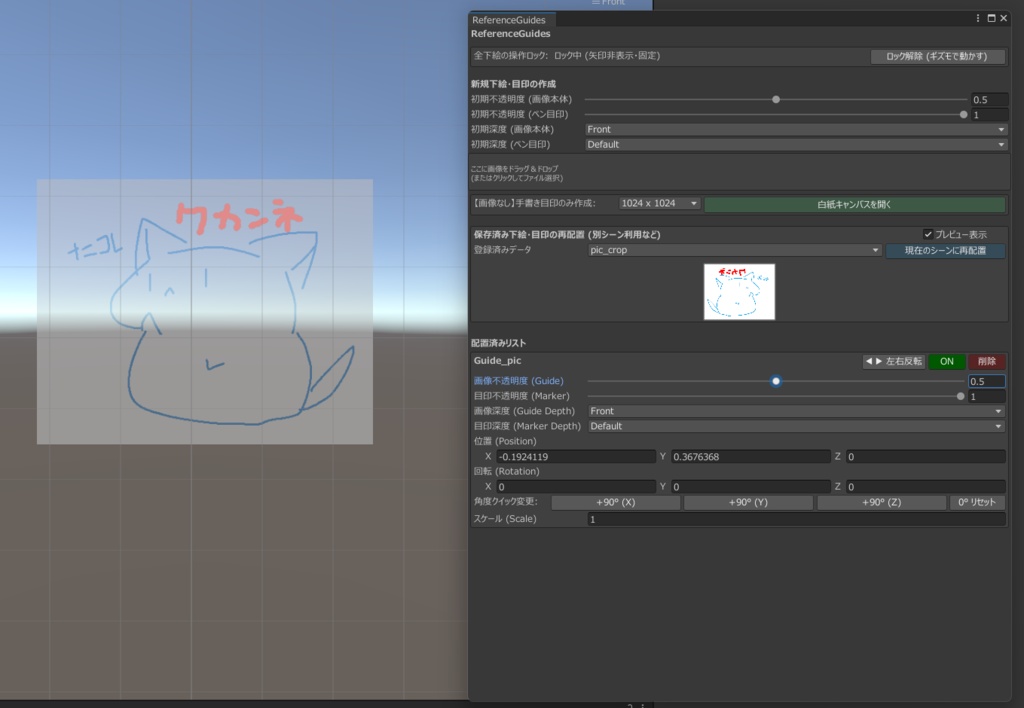This screenshot has height=708, width=1024.
Task: Click the 白紙キャンバスを開く button
Action: tap(854, 204)
